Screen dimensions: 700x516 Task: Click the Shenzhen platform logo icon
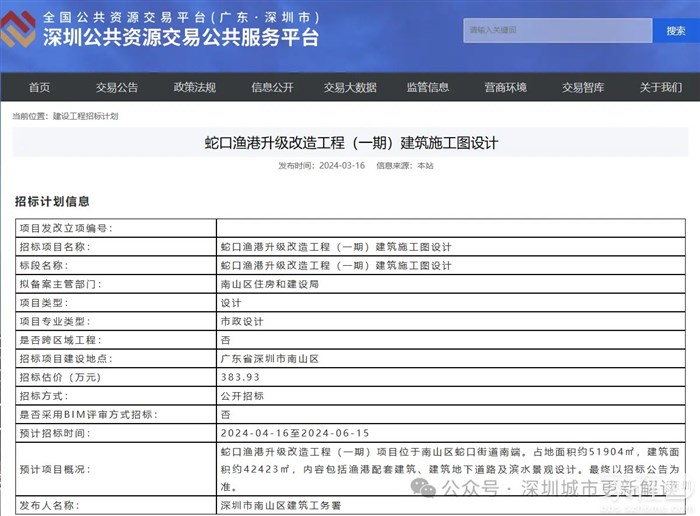[x=18, y=30]
